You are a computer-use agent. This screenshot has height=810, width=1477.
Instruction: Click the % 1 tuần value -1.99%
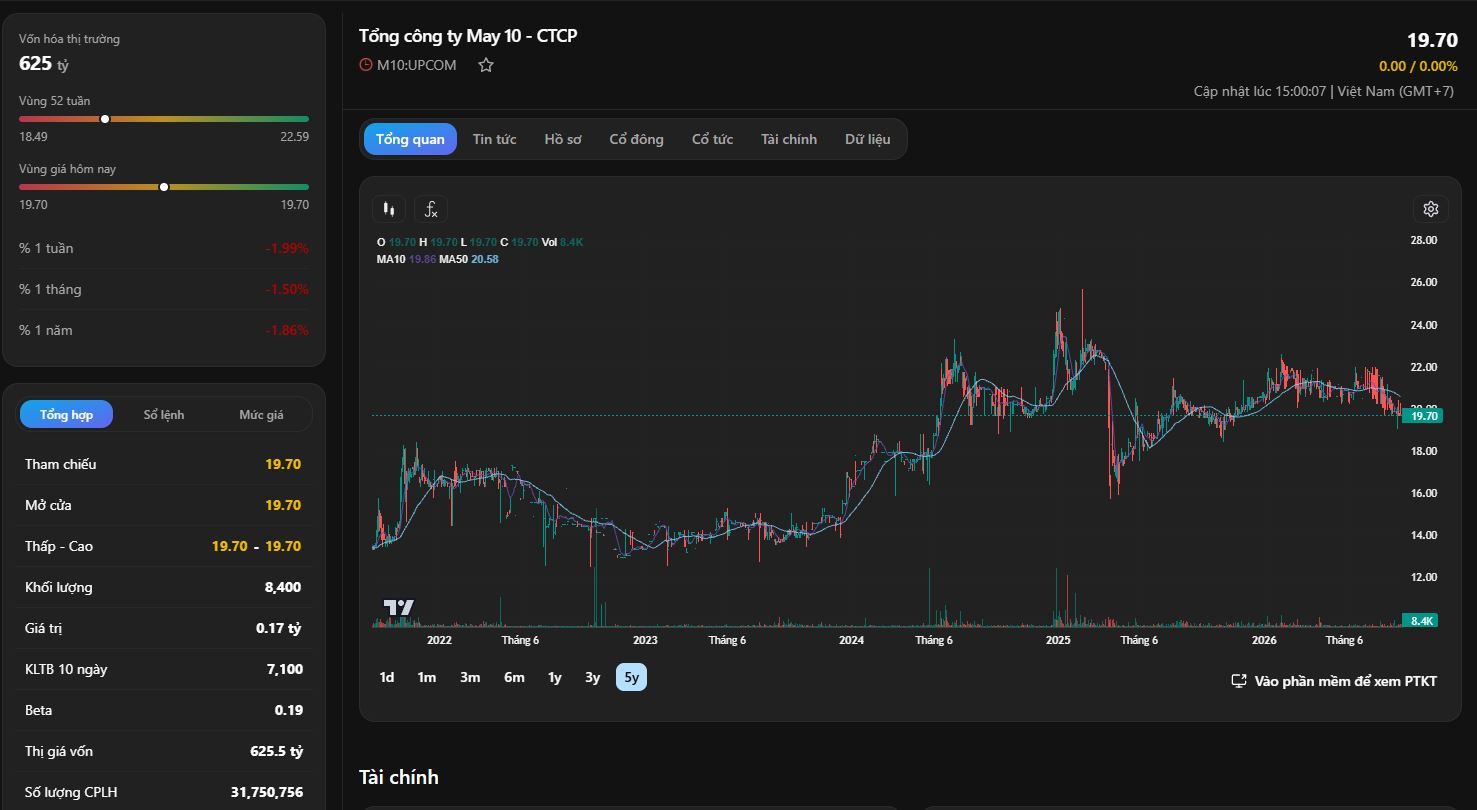pos(287,248)
